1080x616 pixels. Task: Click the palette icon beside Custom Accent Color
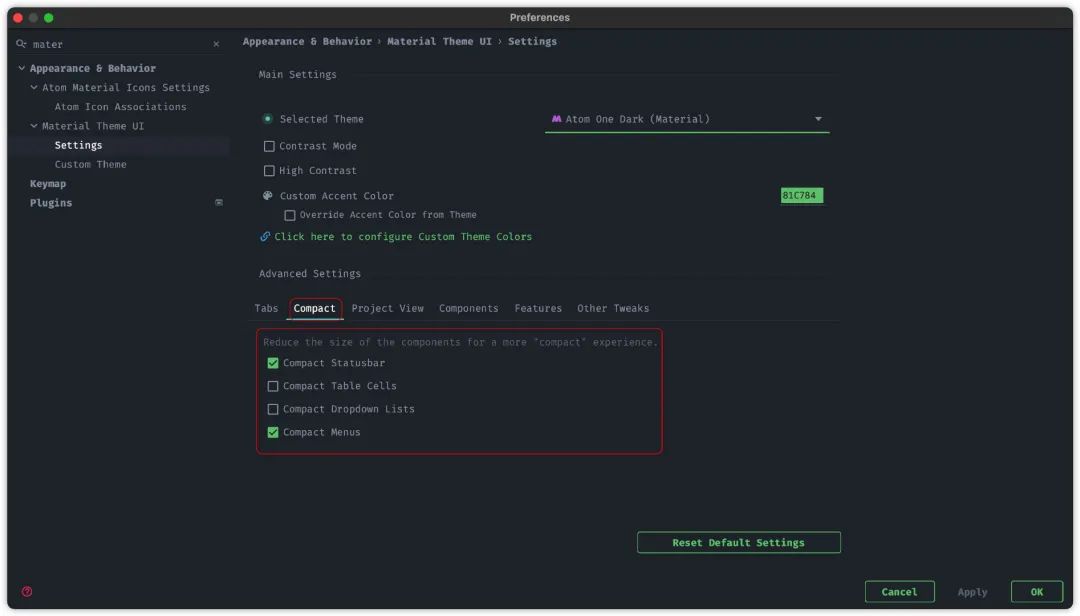point(268,196)
